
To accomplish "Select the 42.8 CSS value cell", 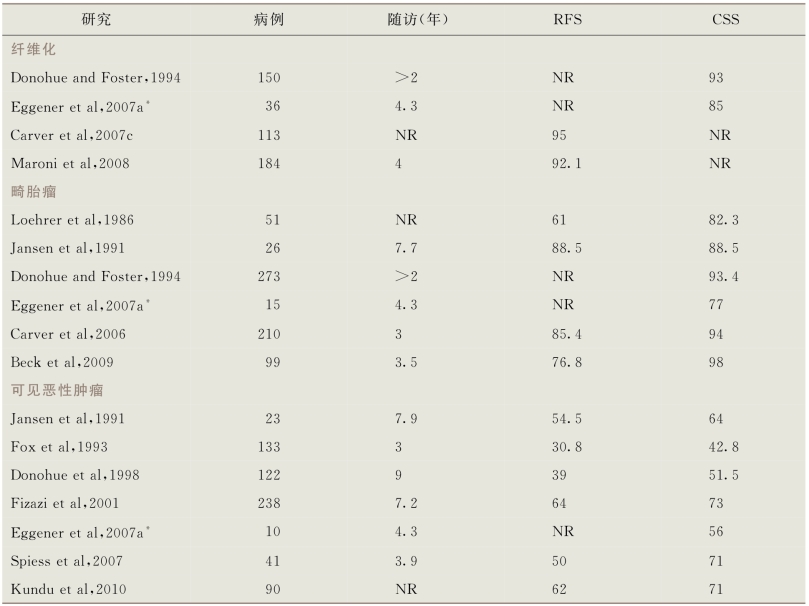I will 723,447.
